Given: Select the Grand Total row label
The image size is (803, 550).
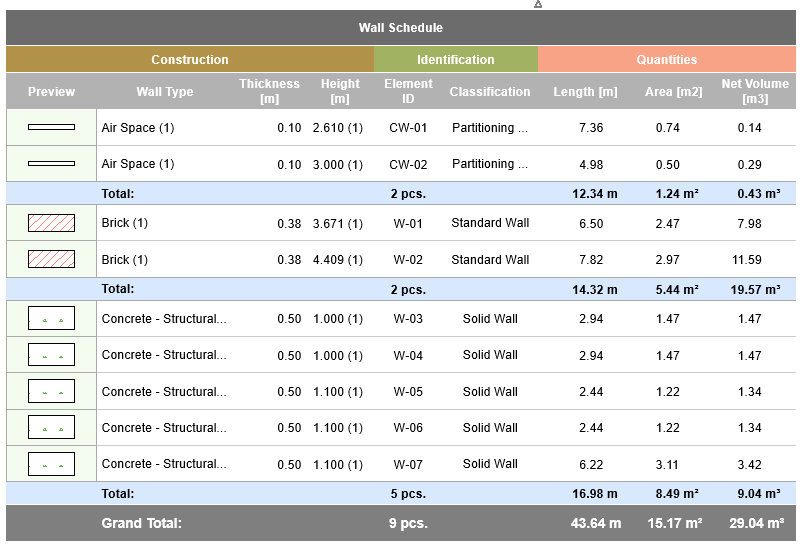Looking at the screenshot, I should [x=141, y=523].
